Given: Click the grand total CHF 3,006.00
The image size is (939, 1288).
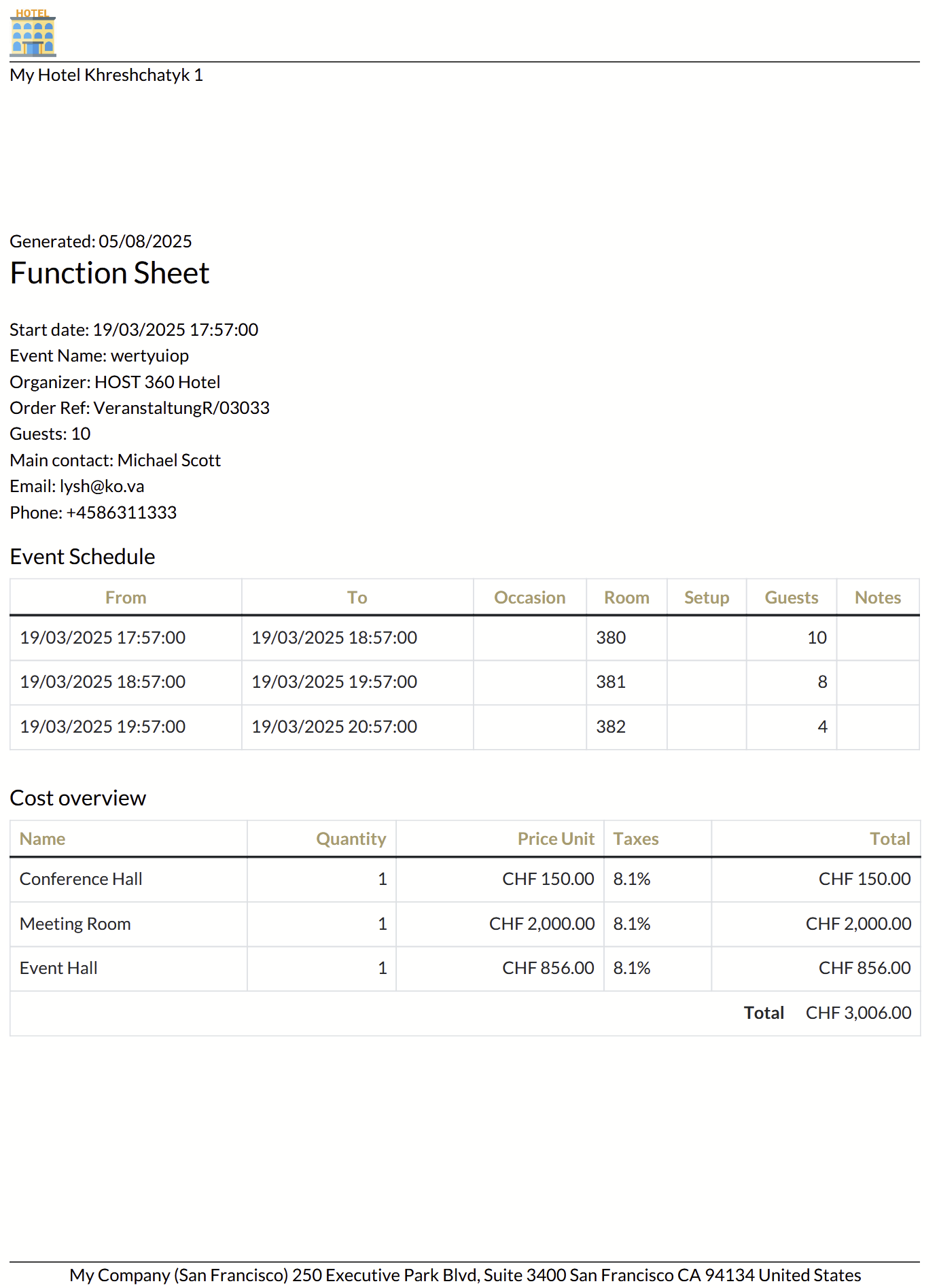Looking at the screenshot, I should [x=858, y=1013].
